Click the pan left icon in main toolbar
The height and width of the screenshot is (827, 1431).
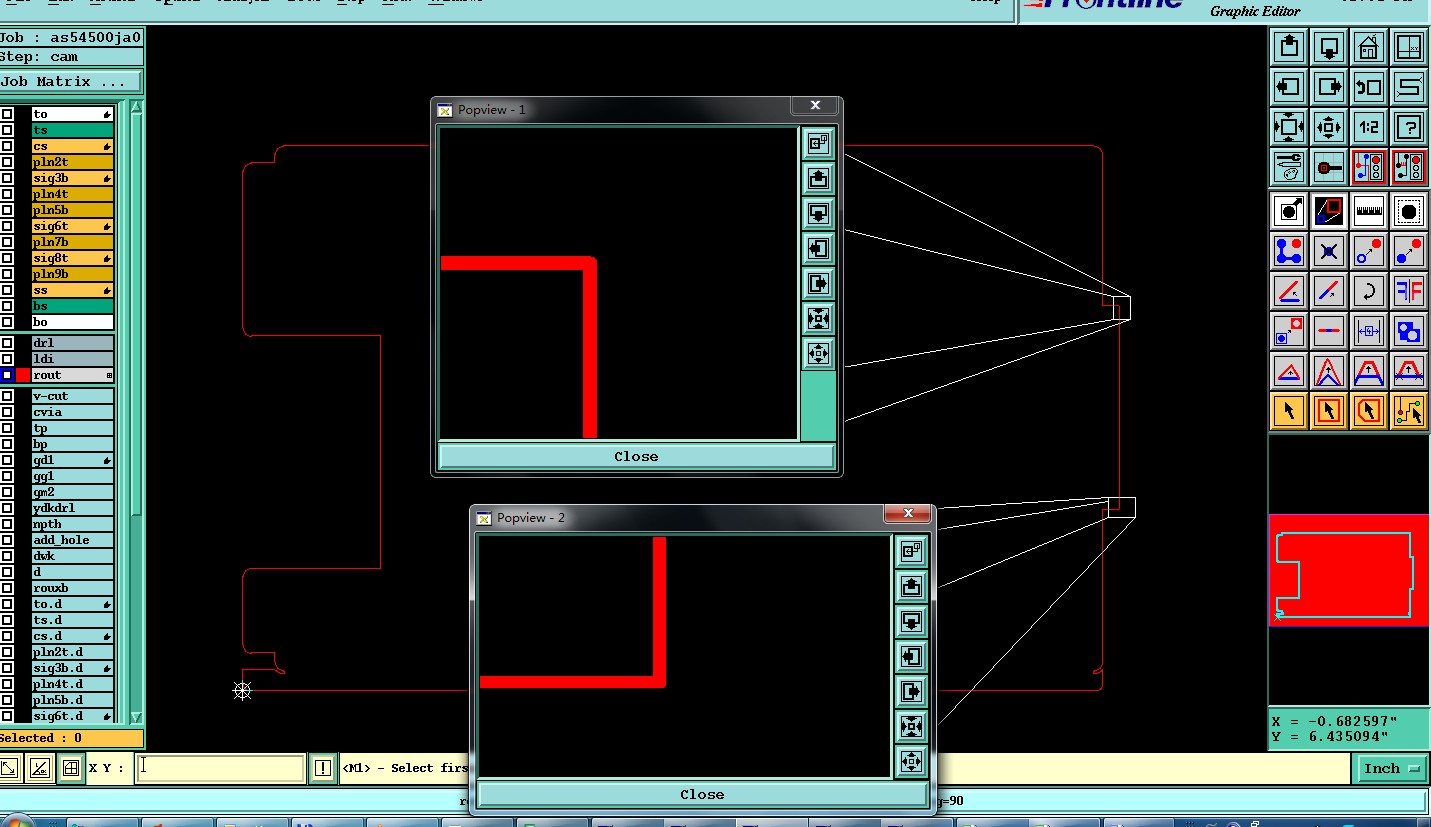(x=1289, y=87)
